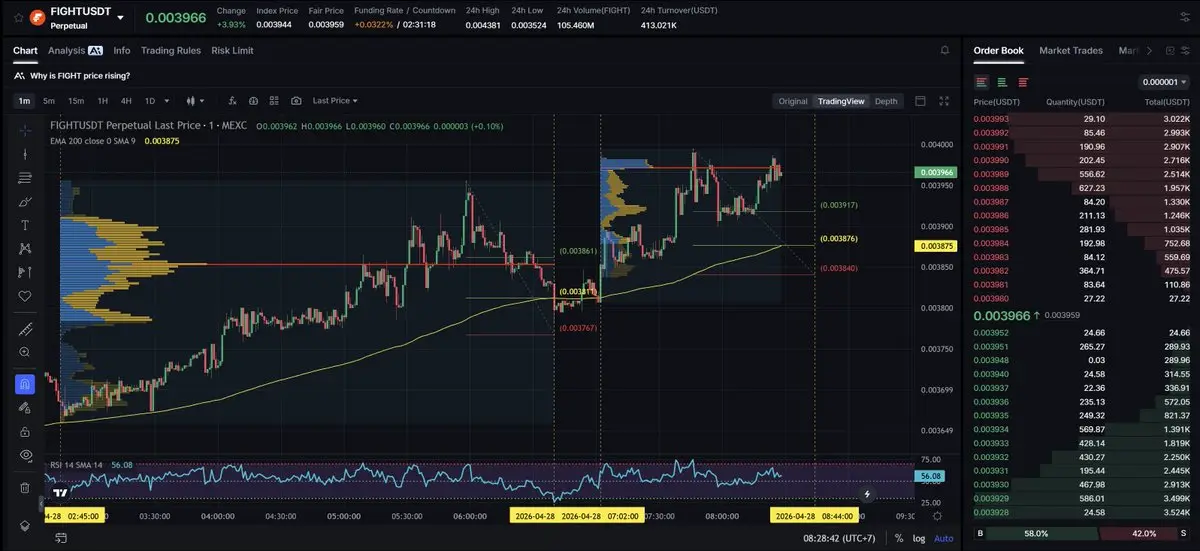1200x551 pixels.
Task: Select the 15m timeframe
Action: point(76,100)
